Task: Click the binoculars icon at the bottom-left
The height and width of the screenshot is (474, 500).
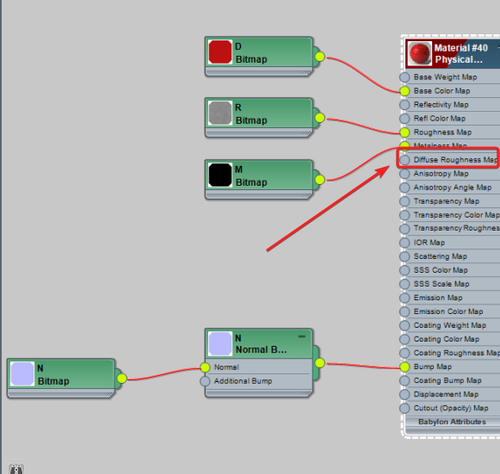Action: [x=16, y=469]
